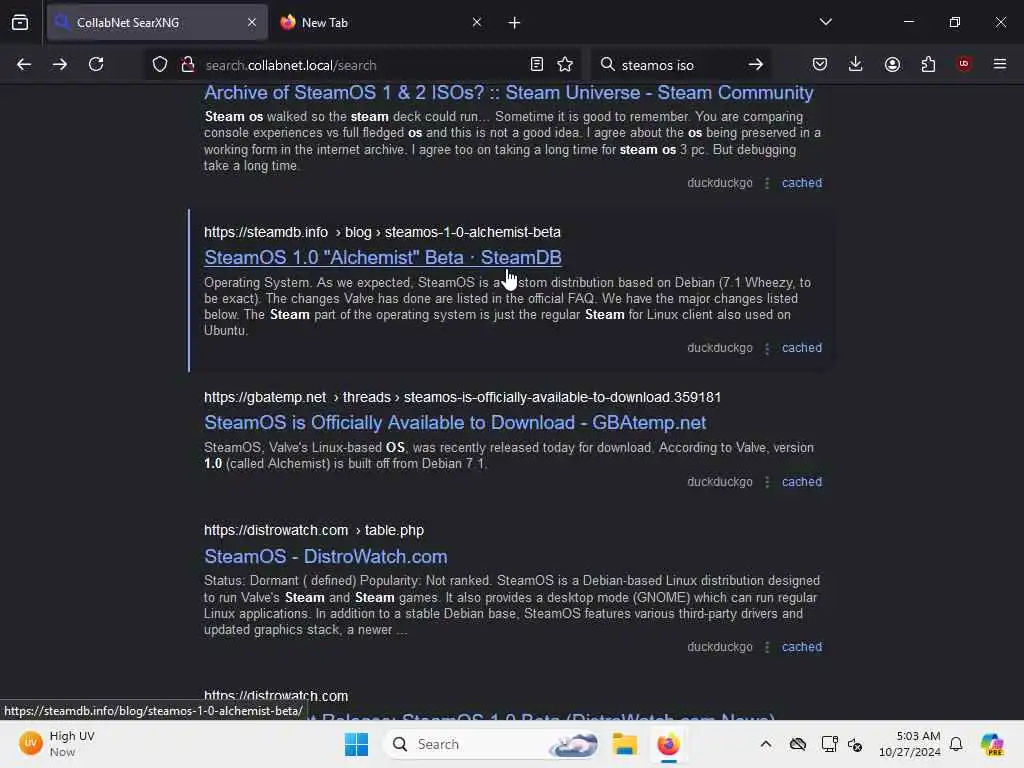
Task: Open the tracking protection shield
Action: (160, 64)
